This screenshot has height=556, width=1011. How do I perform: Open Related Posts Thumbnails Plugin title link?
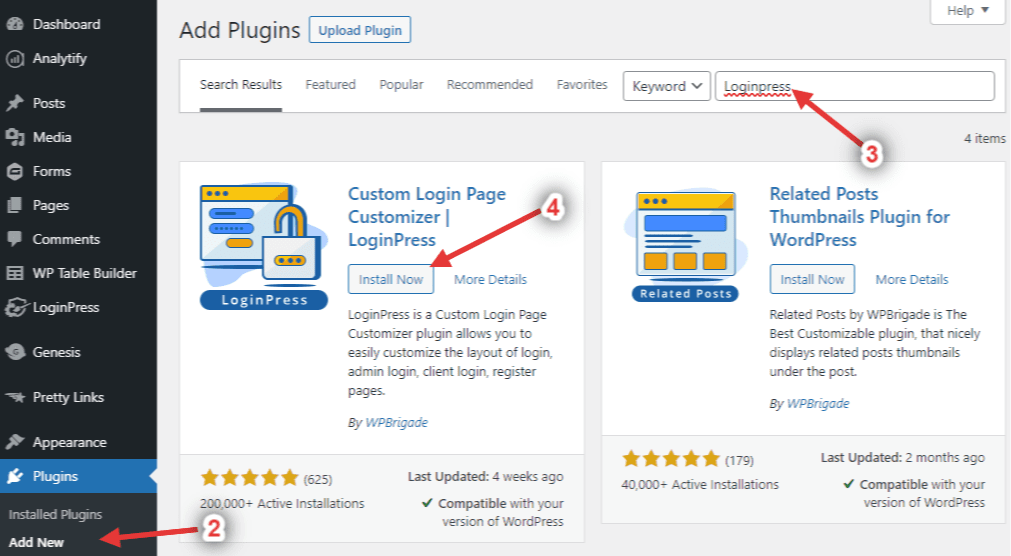point(859,217)
